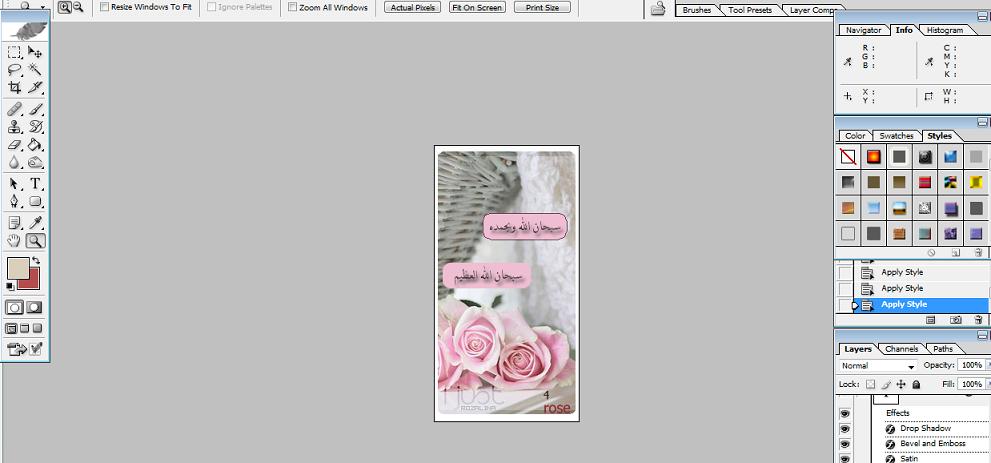
Task: Switch to the Channels tab
Action: (x=901, y=349)
